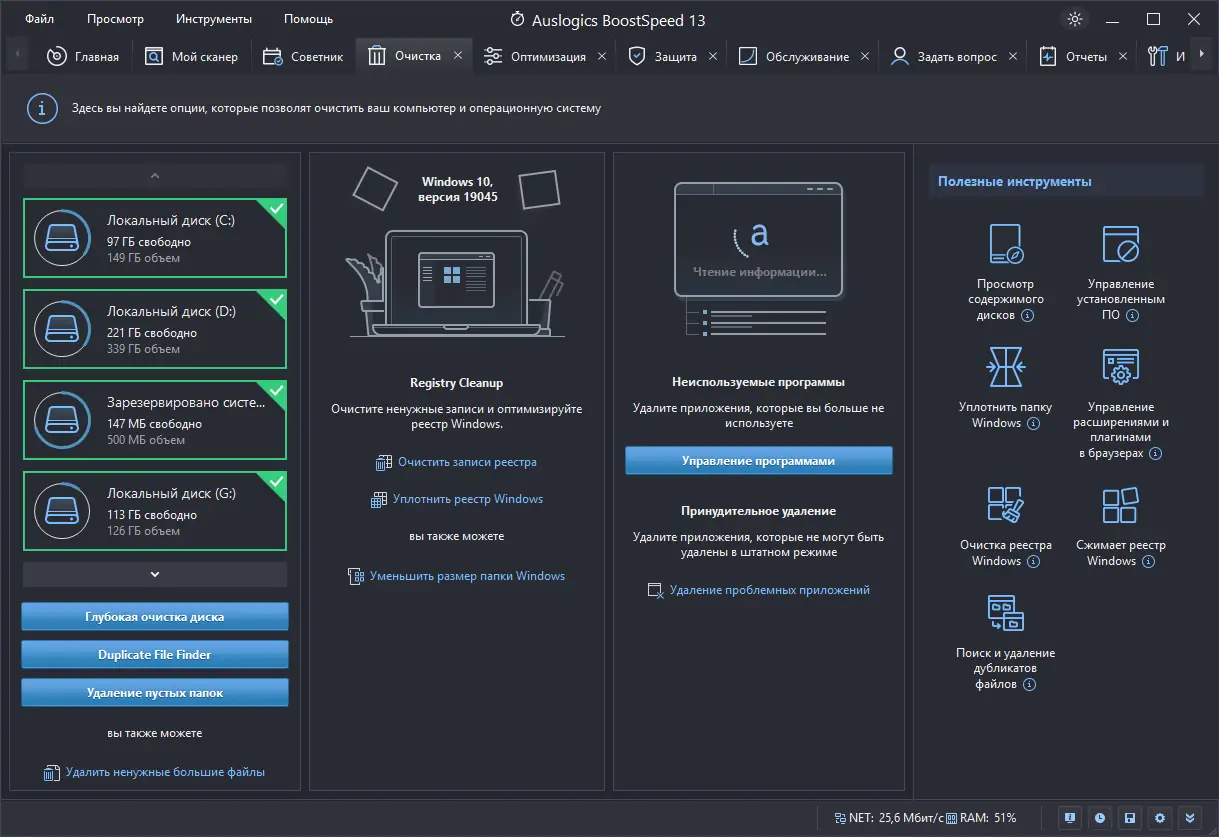This screenshot has width=1219, height=837.
Task: Uncheck the Local disk (G:) checkmark
Action: tap(276, 482)
